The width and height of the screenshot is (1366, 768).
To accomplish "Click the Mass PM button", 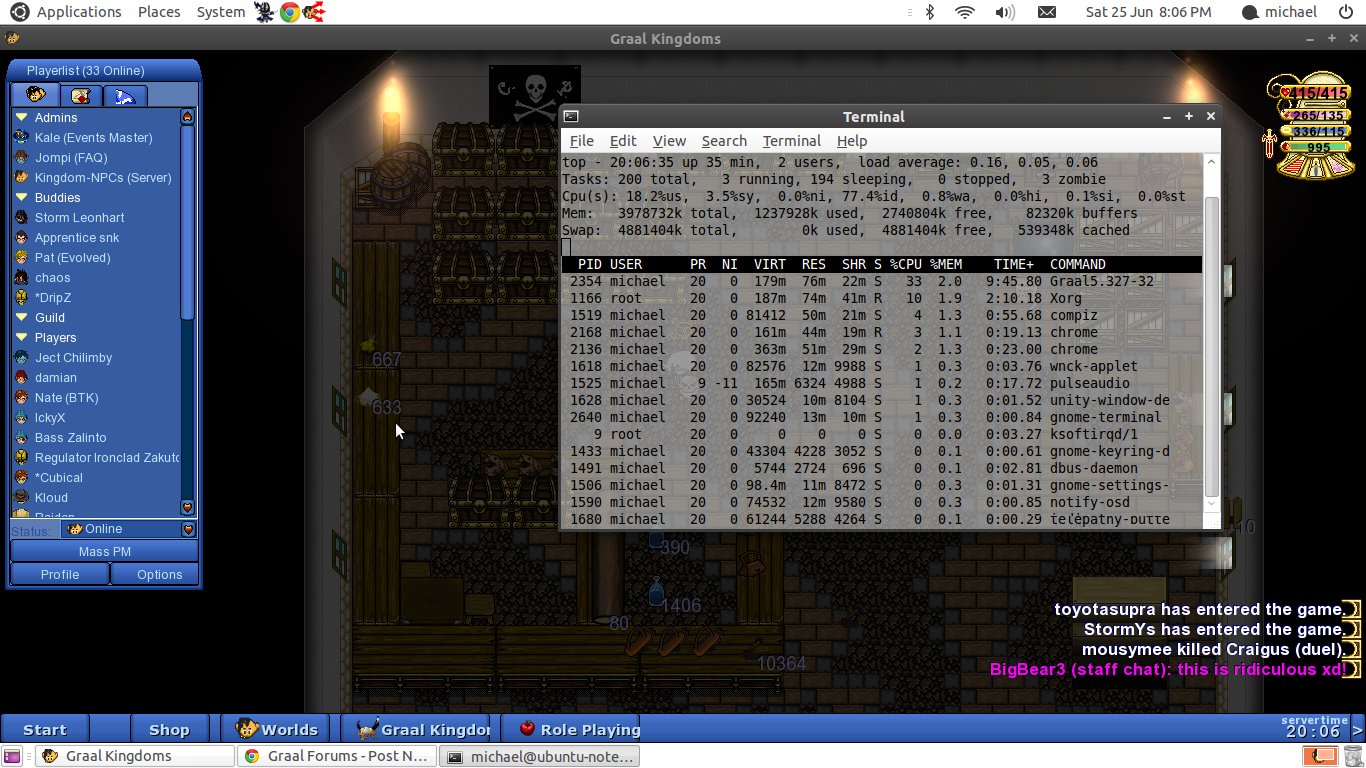I will pyautogui.click(x=104, y=551).
